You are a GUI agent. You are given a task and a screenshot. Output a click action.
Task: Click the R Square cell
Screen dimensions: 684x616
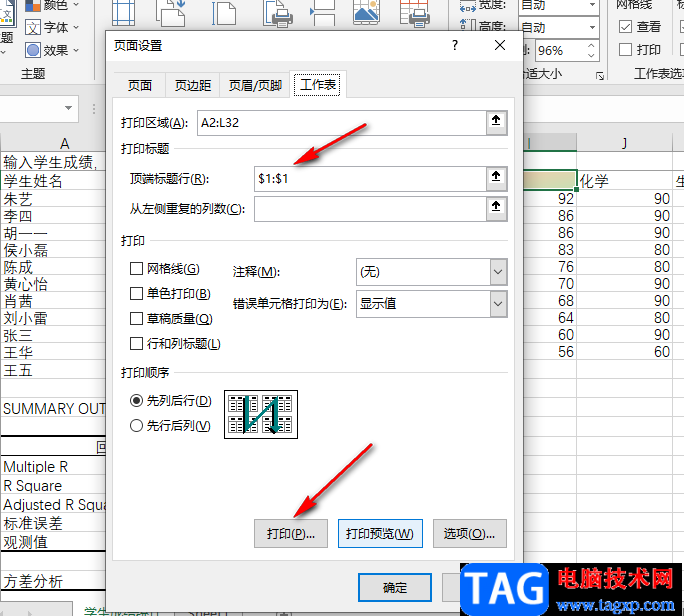coord(53,486)
